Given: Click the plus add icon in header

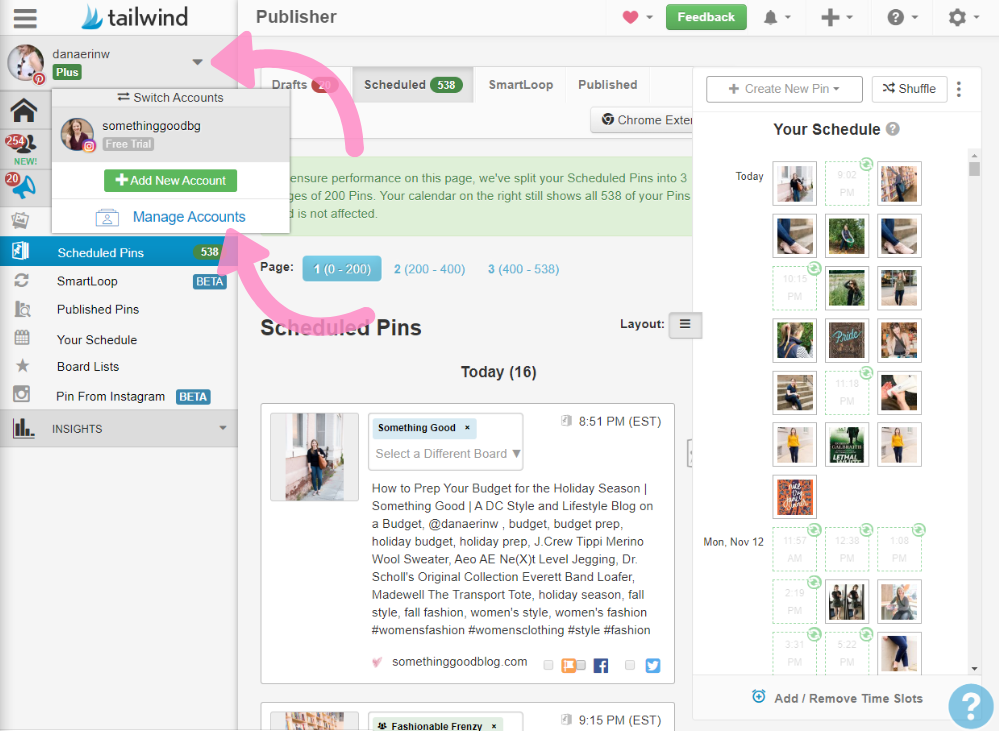Looking at the screenshot, I should 830,17.
